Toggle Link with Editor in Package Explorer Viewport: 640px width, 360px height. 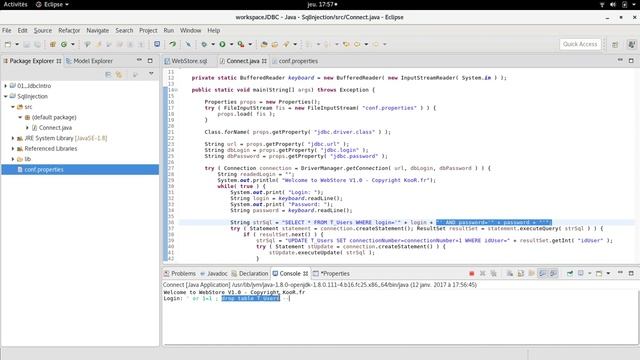(x=119, y=74)
